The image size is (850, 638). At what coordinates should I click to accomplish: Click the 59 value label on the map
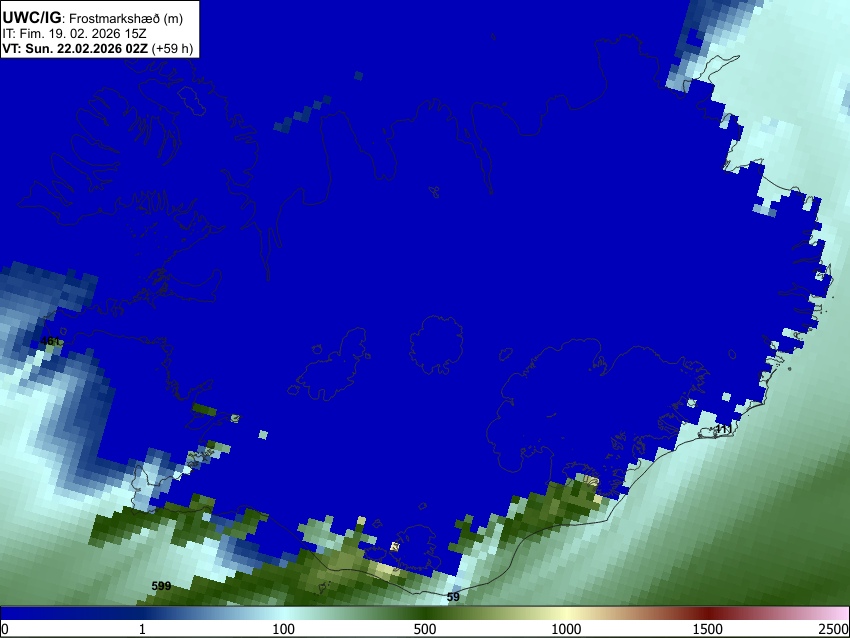tap(453, 597)
